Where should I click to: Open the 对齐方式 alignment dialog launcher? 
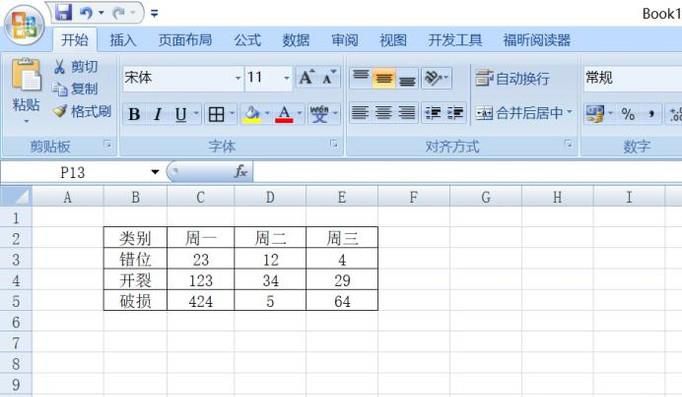click(x=568, y=143)
